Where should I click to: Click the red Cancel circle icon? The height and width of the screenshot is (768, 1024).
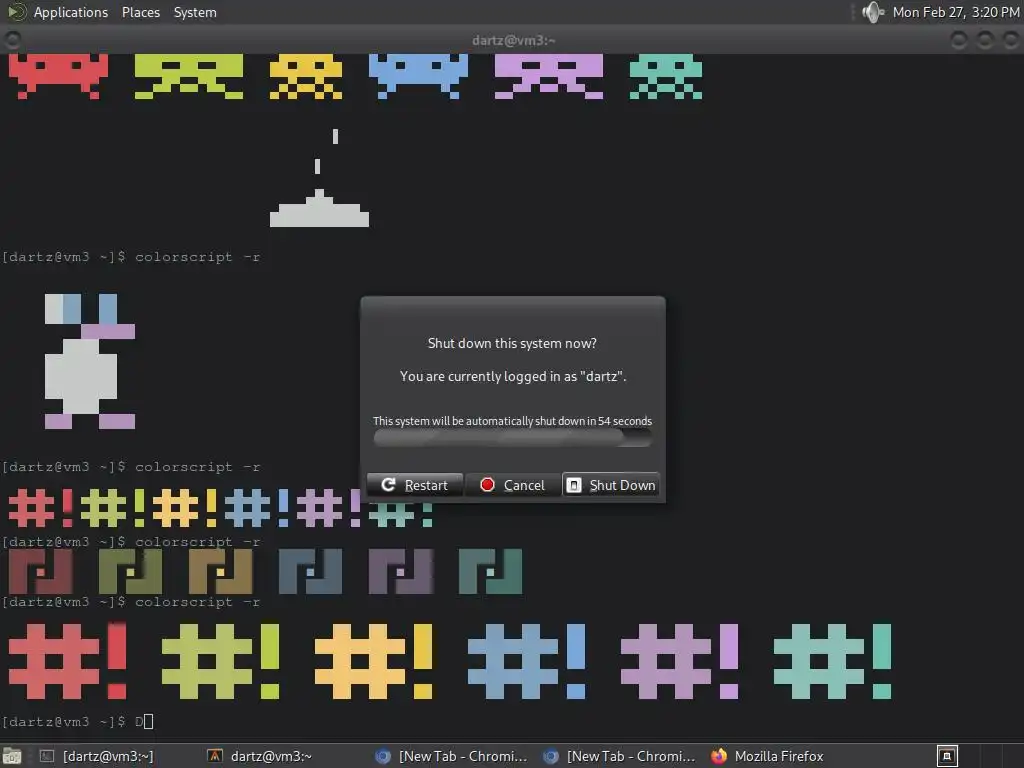tap(487, 485)
